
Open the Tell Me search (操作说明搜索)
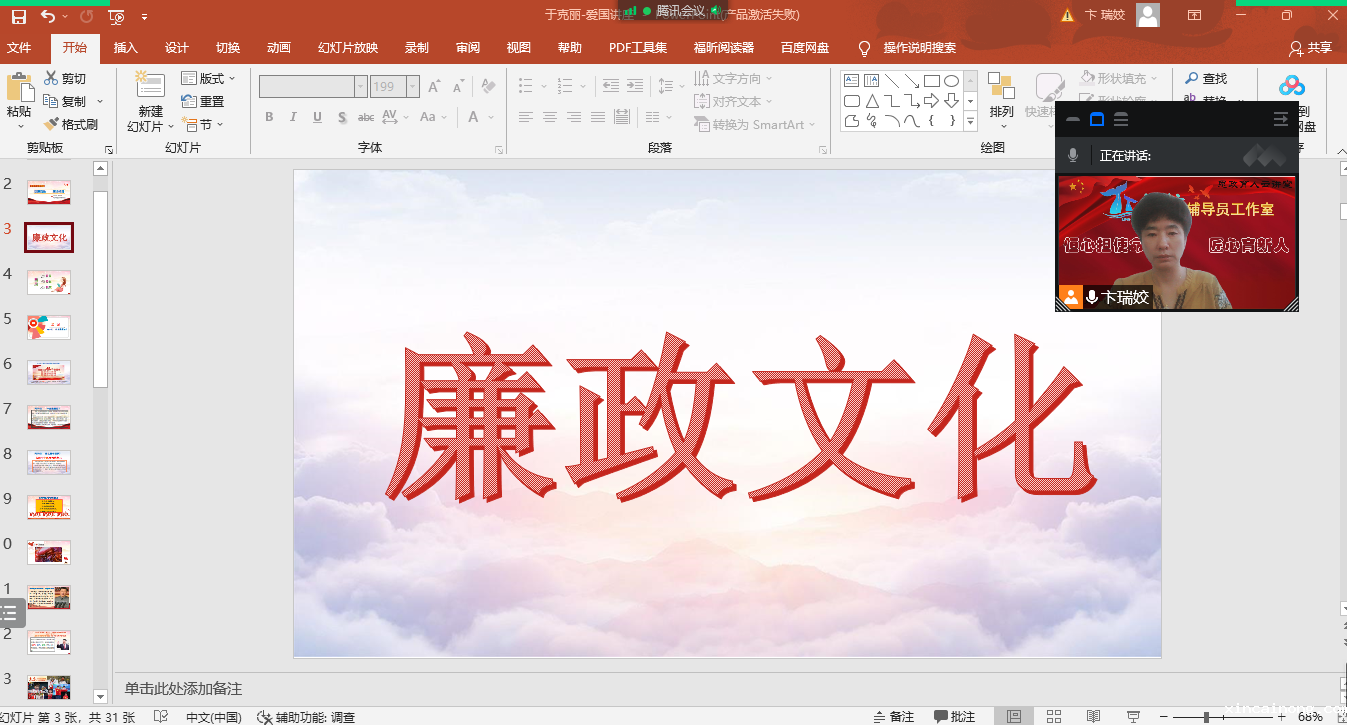click(x=907, y=48)
